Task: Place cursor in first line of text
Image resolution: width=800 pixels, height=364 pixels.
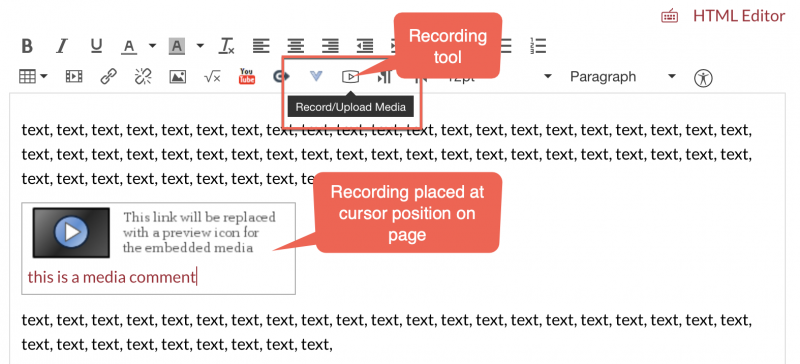Action: coord(386,130)
